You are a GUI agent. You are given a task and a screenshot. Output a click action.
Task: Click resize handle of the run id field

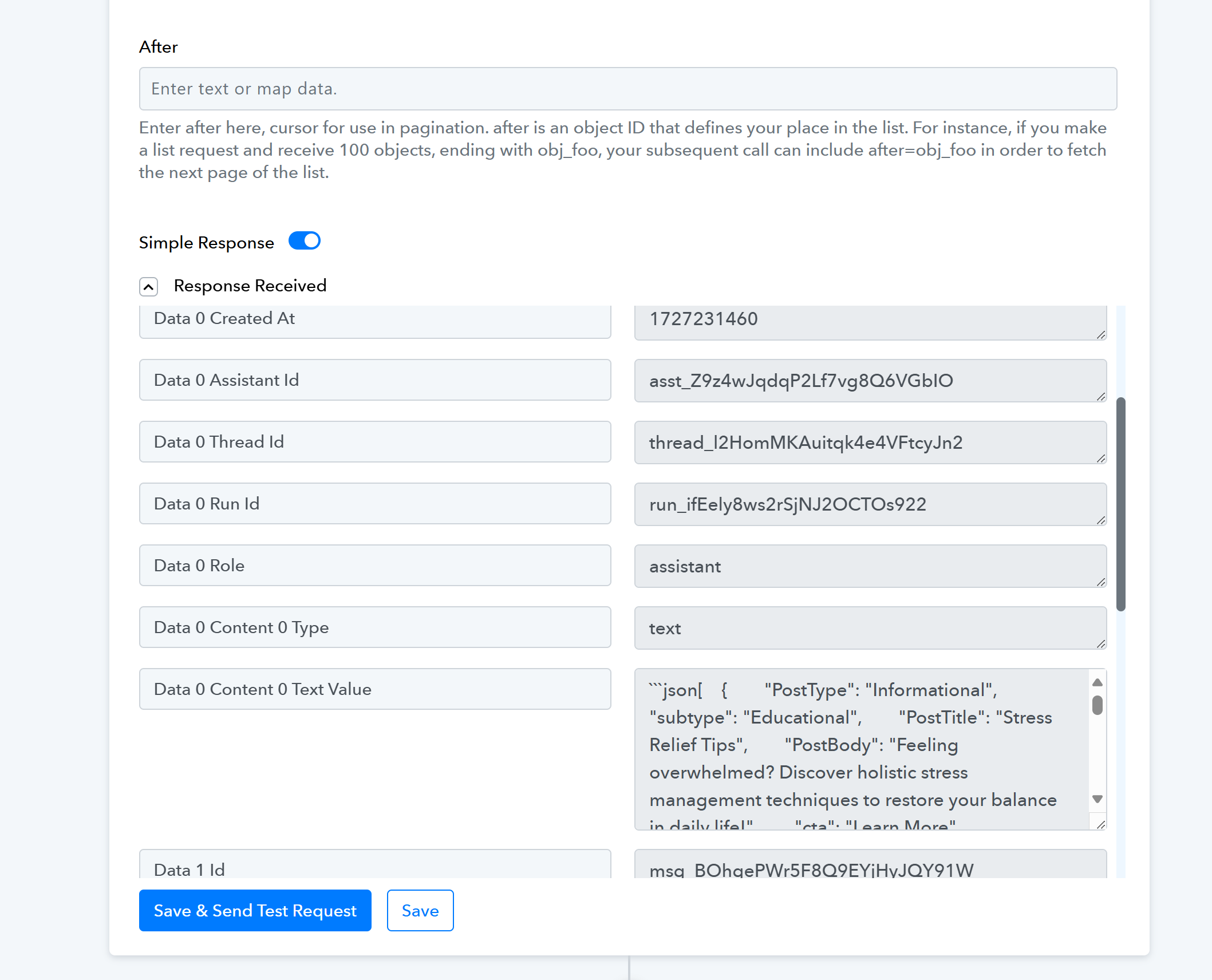click(x=1101, y=520)
